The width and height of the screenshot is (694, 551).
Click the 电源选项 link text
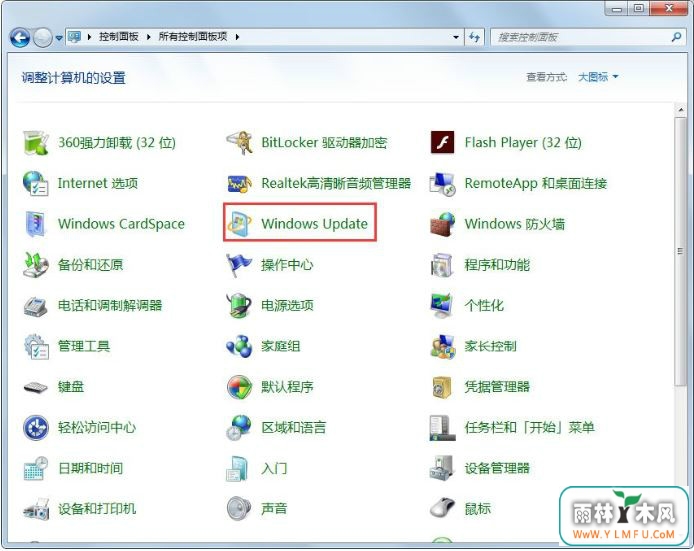coord(287,306)
